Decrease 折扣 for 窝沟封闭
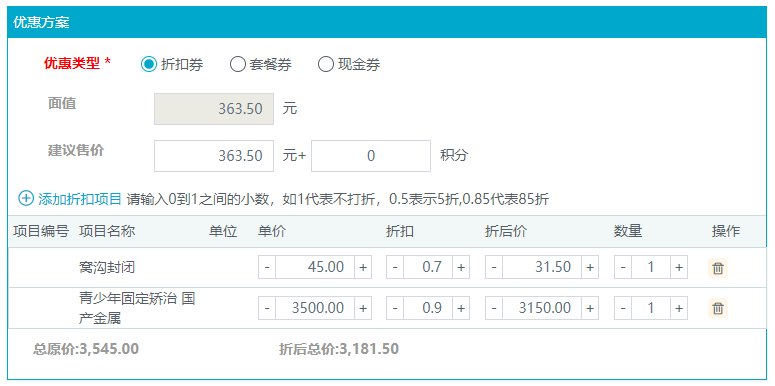Screen dimensions: 775x386 coord(395,267)
